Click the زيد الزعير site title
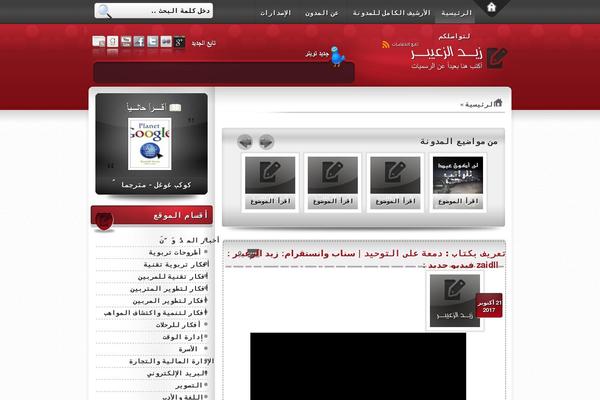This screenshot has height=400, width=600. click(x=447, y=53)
